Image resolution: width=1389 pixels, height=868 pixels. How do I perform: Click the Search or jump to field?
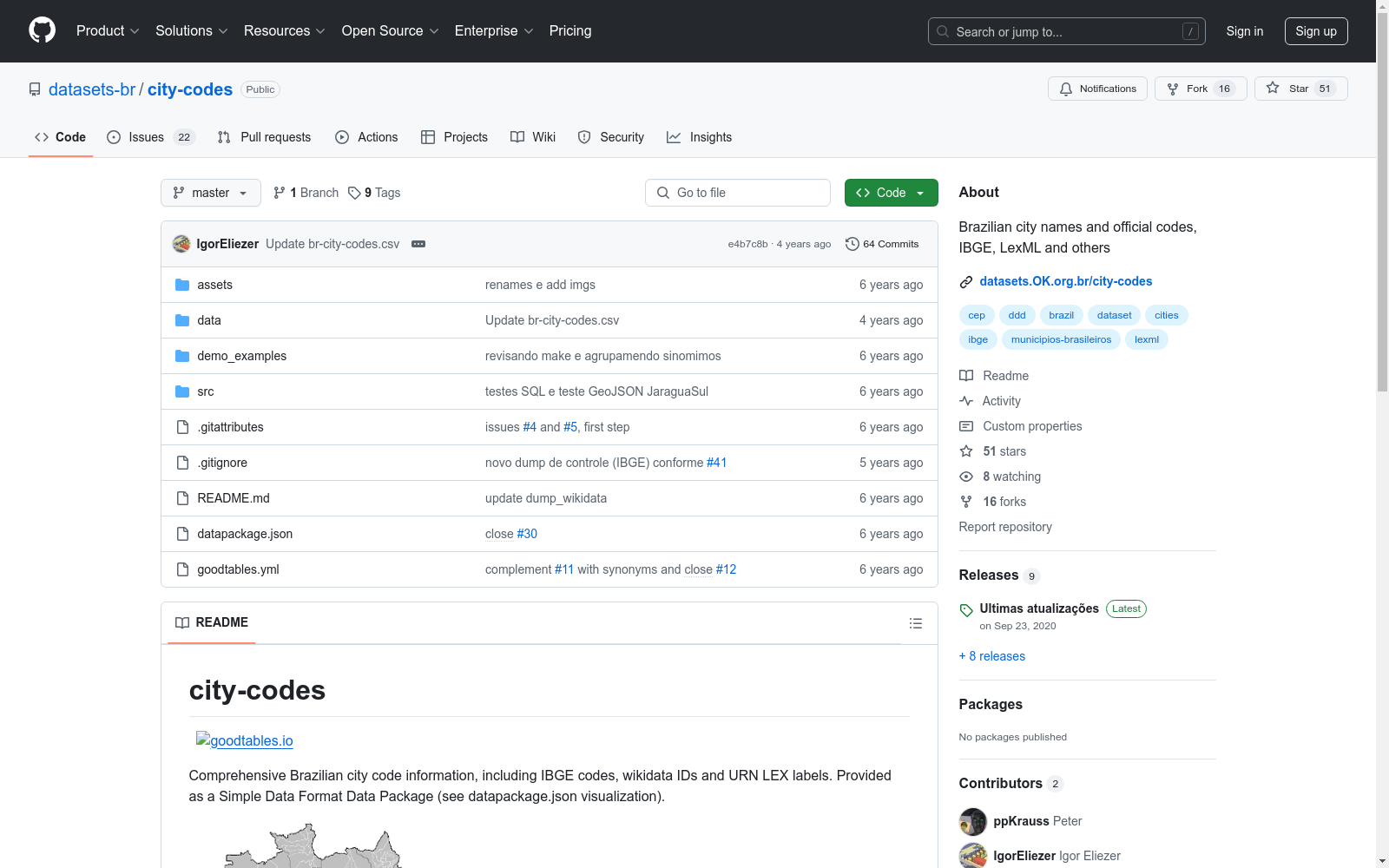click(1067, 31)
